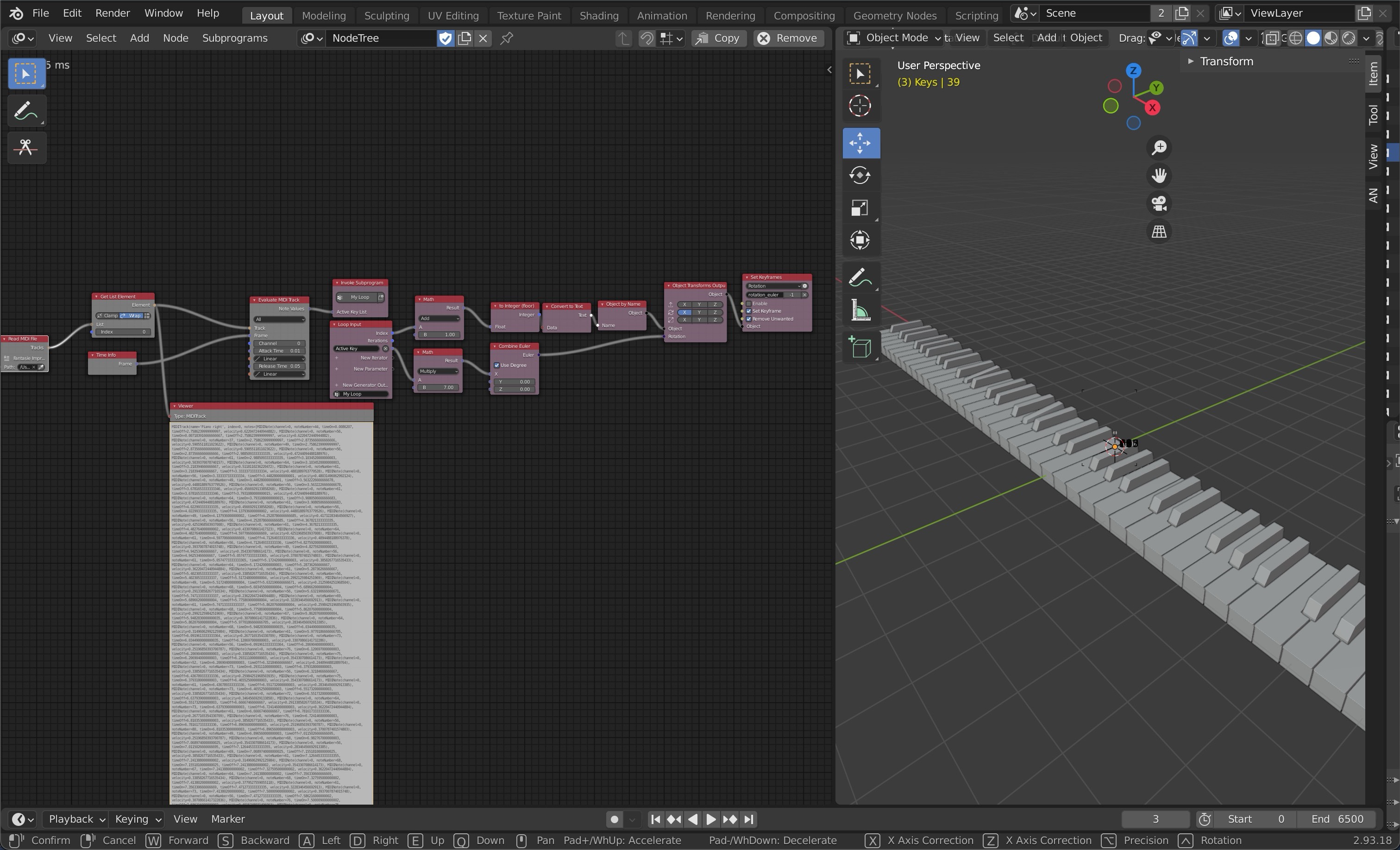Click the viewport pan hand icon
Screen dimensions: 1400x850
tap(1159, 176)
